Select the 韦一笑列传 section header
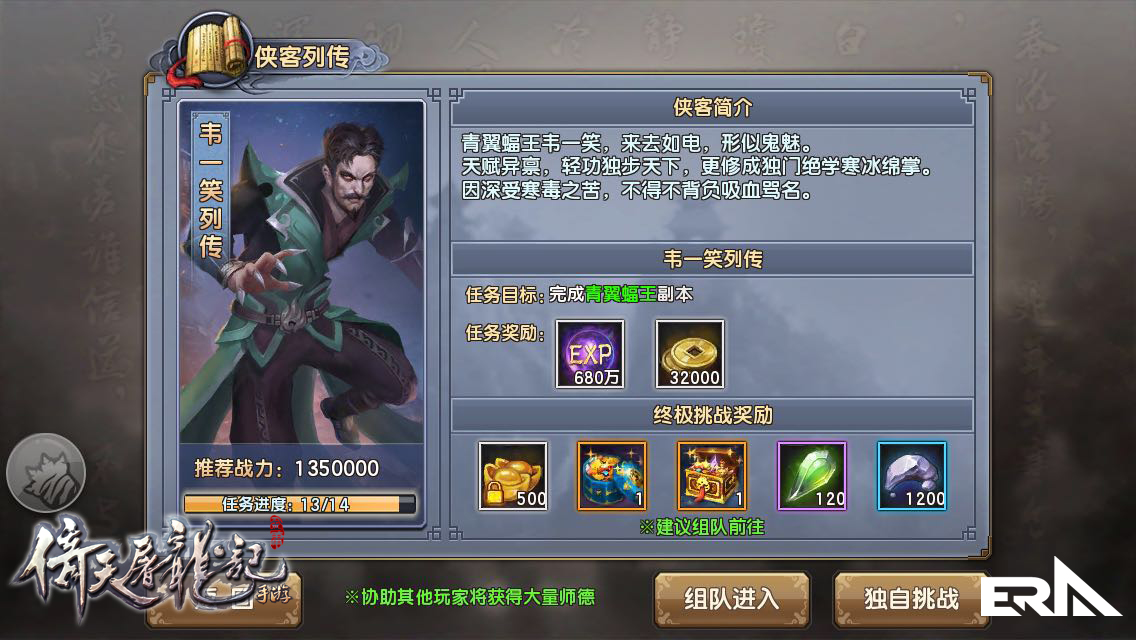 click(712, 259)
